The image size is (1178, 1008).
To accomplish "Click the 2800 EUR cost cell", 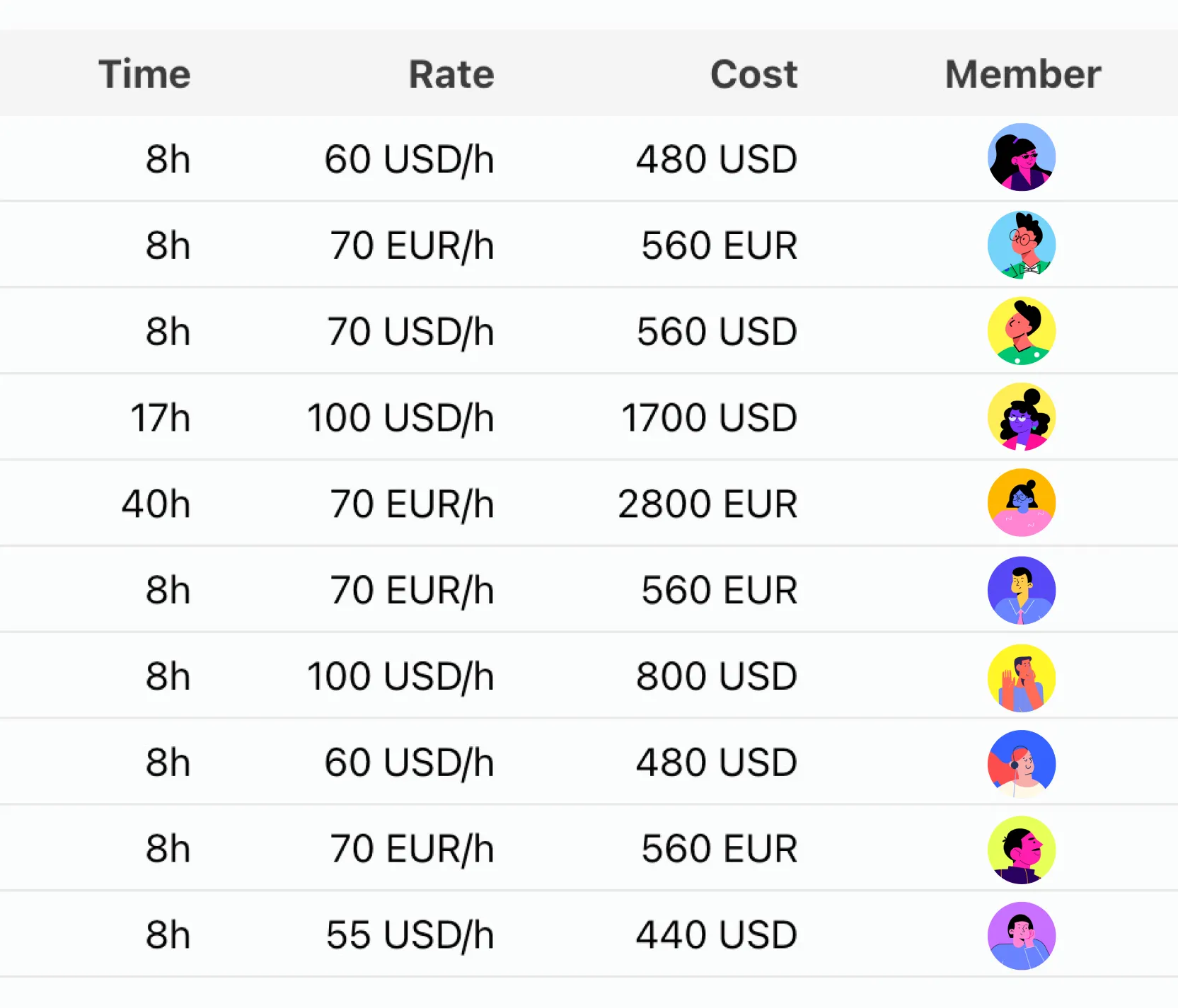I will click(x=708, y=504).
